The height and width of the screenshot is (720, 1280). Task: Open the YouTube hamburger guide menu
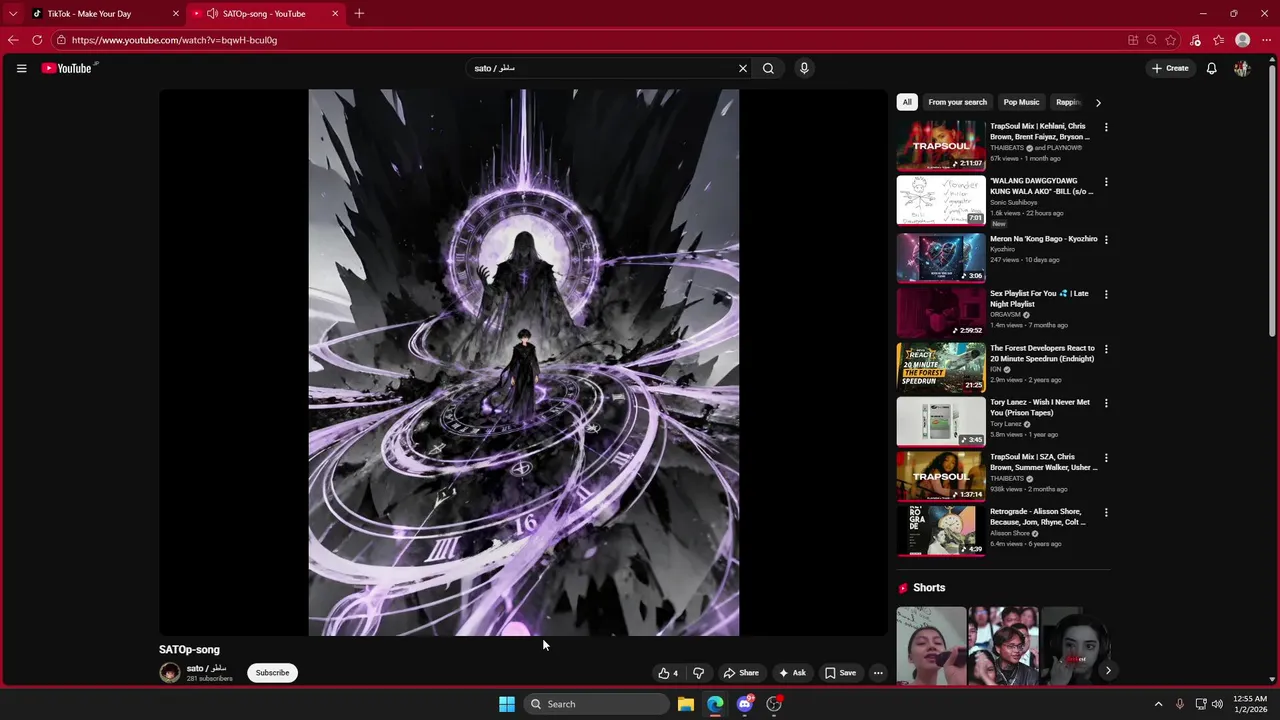21,68
